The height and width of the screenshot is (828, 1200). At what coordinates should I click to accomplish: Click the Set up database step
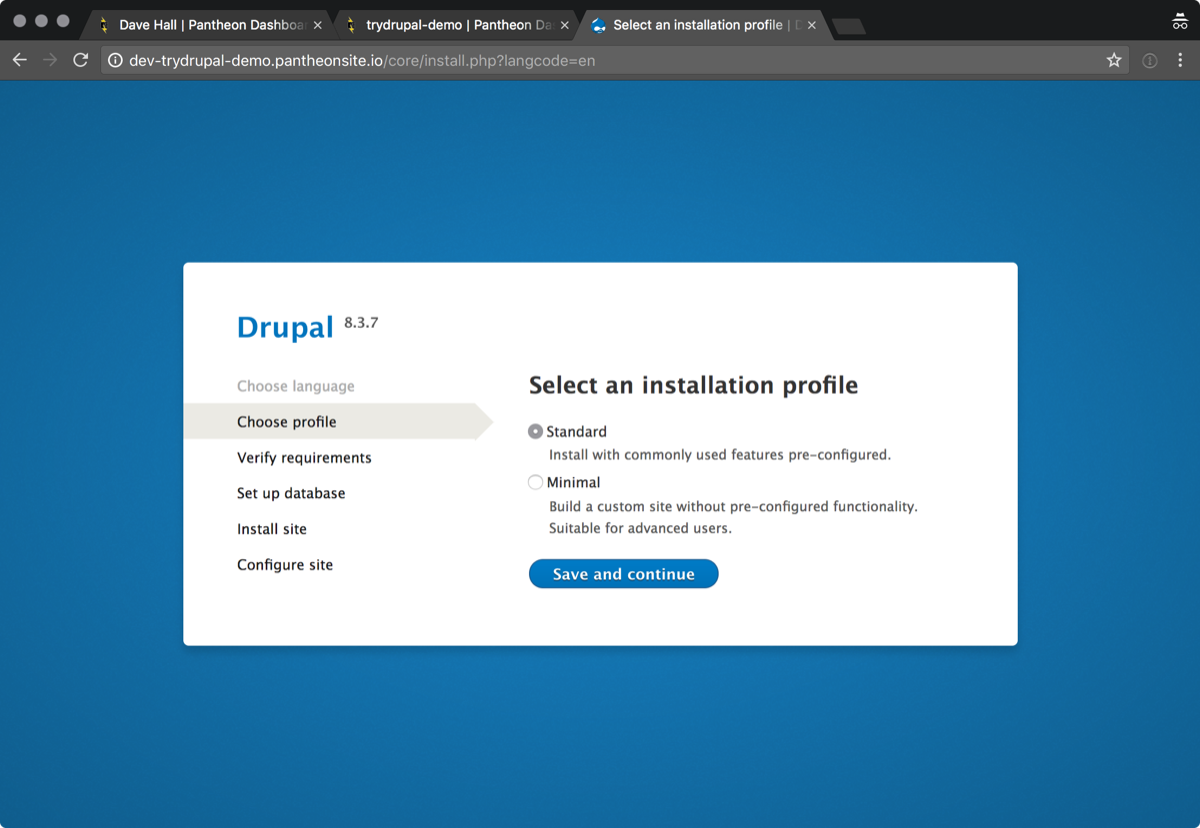(291, 493)
